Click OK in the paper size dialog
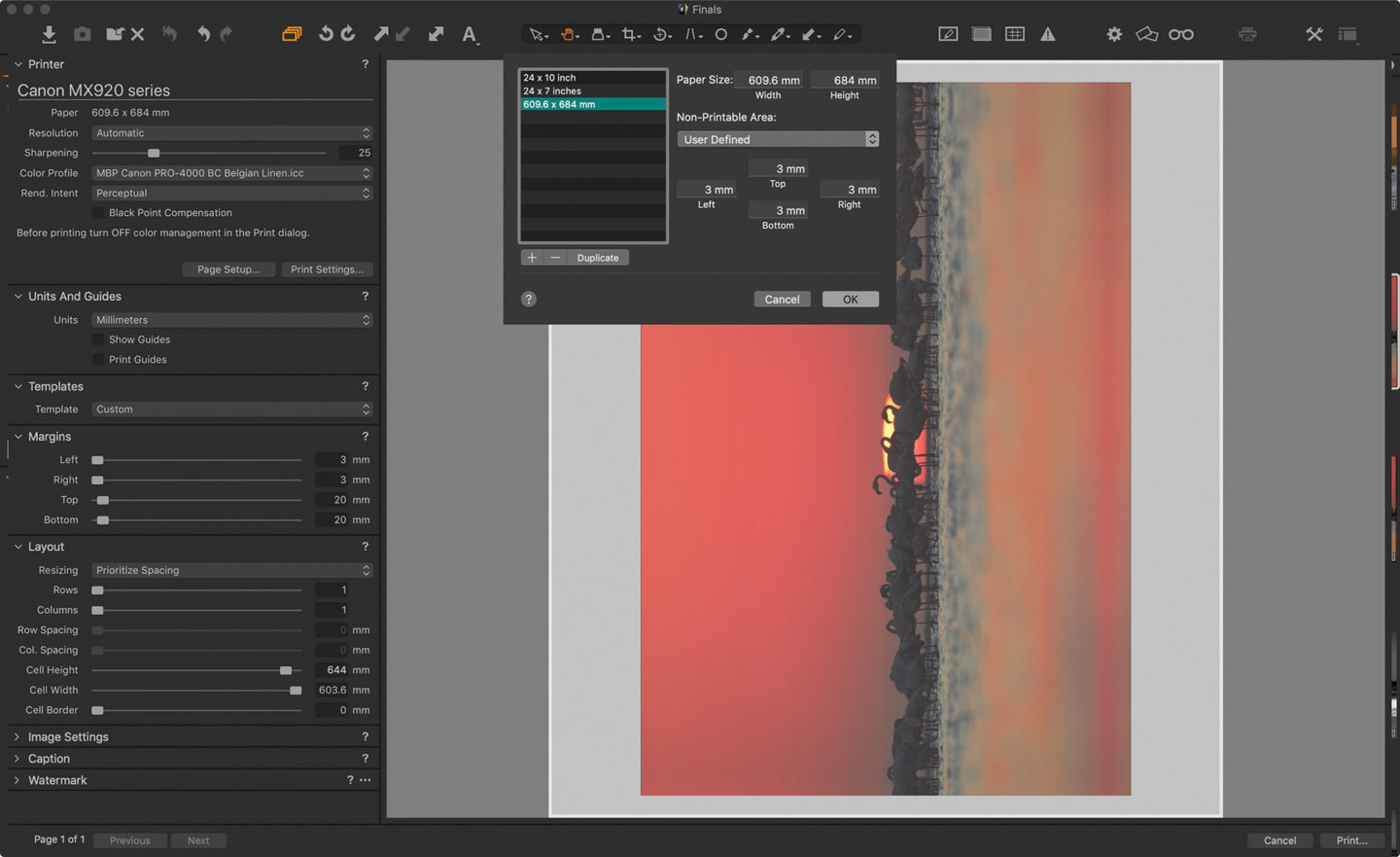1400x857 pixels. point(850,300)
